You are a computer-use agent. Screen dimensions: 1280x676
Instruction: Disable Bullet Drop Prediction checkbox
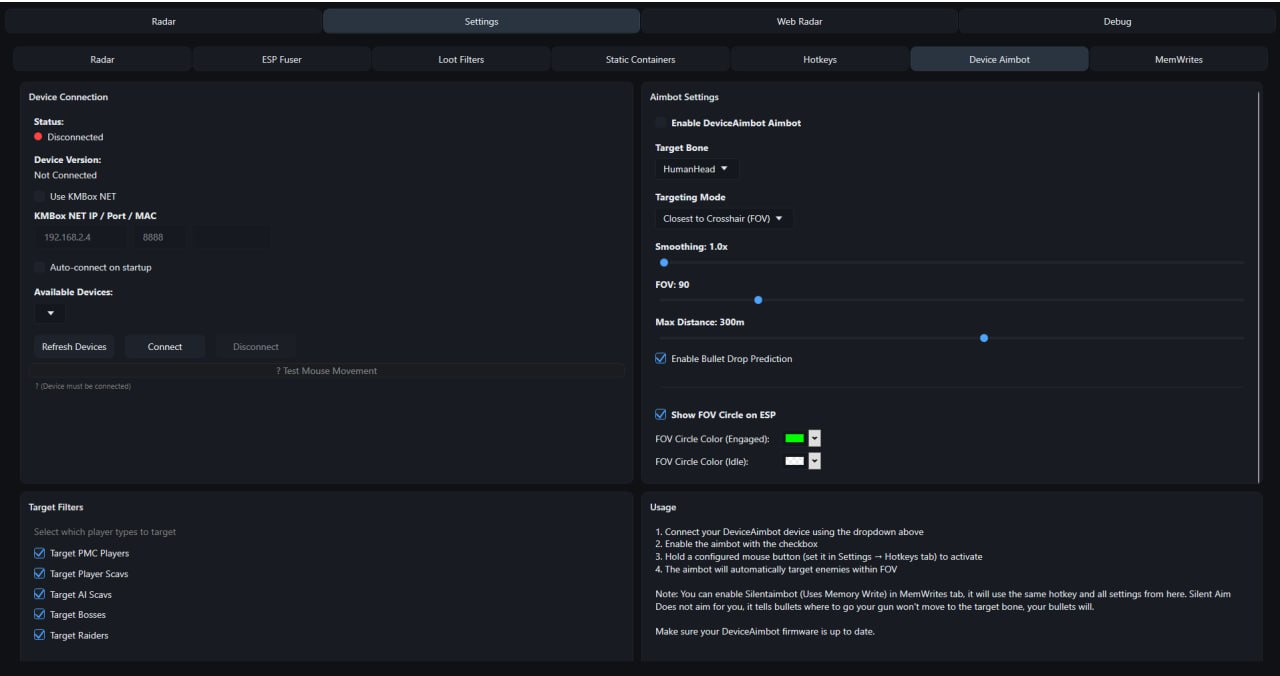point(661,358)
